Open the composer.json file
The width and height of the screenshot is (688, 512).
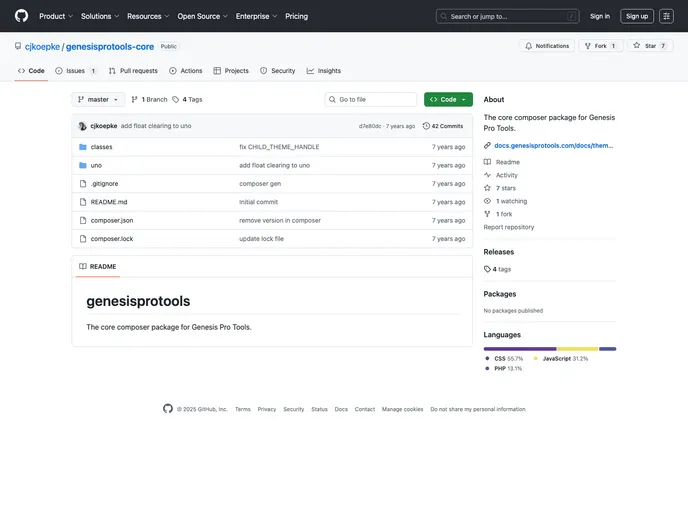(x=112, y=221)
